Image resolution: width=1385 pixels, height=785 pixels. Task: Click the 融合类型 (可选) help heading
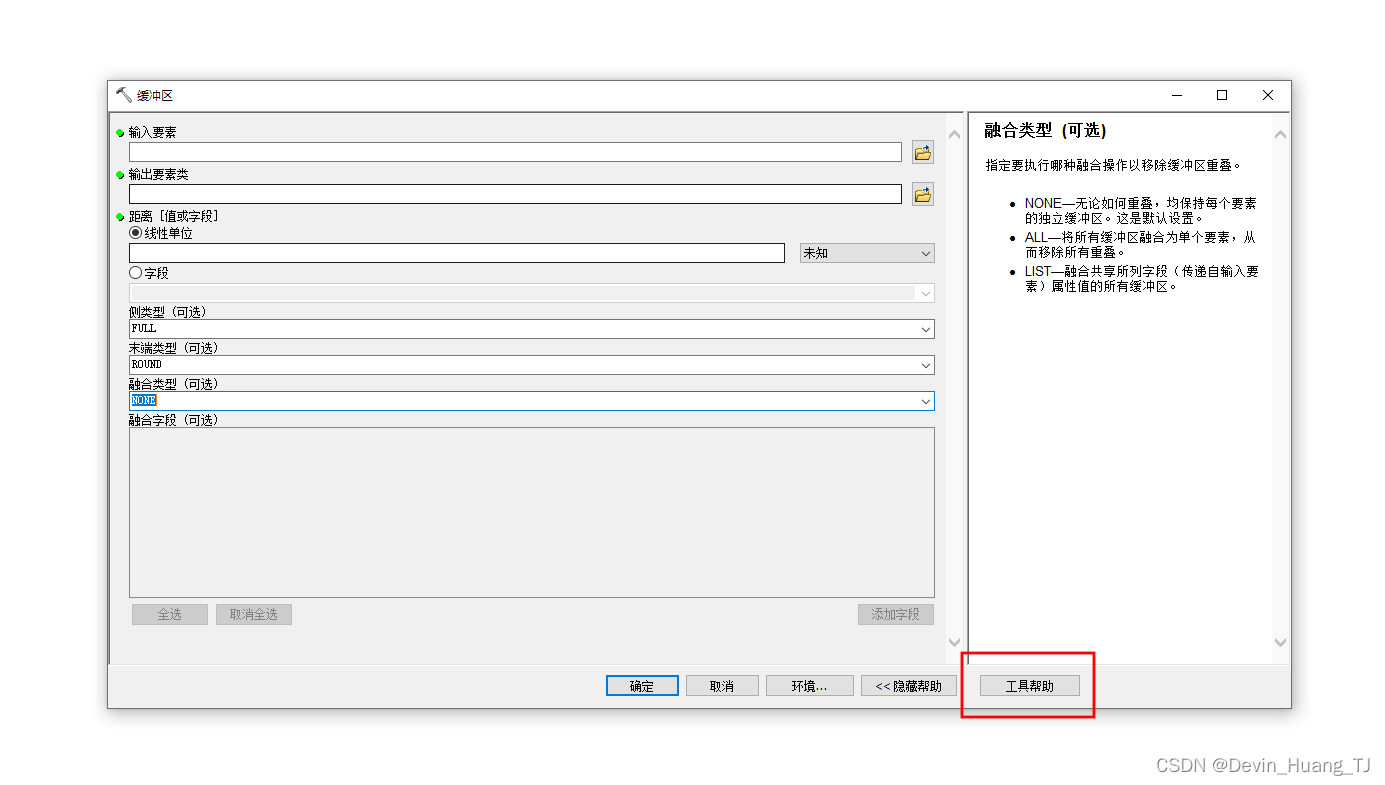[x=1045, y=131]
